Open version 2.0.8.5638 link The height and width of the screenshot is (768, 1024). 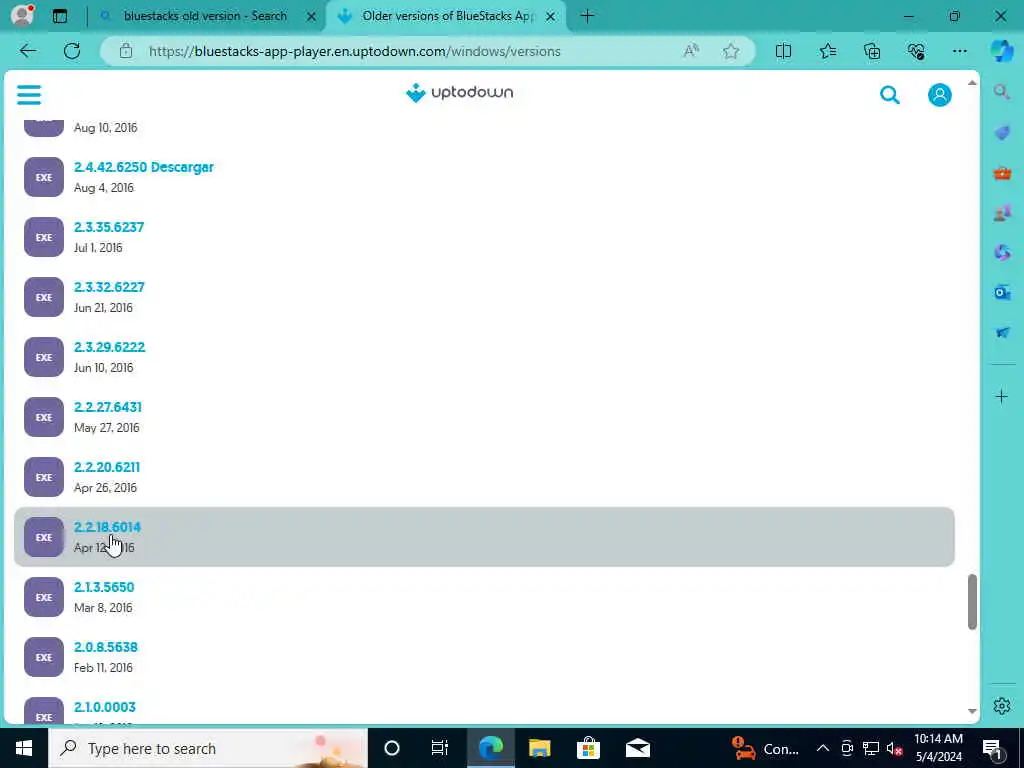click(x=106, y=648)
